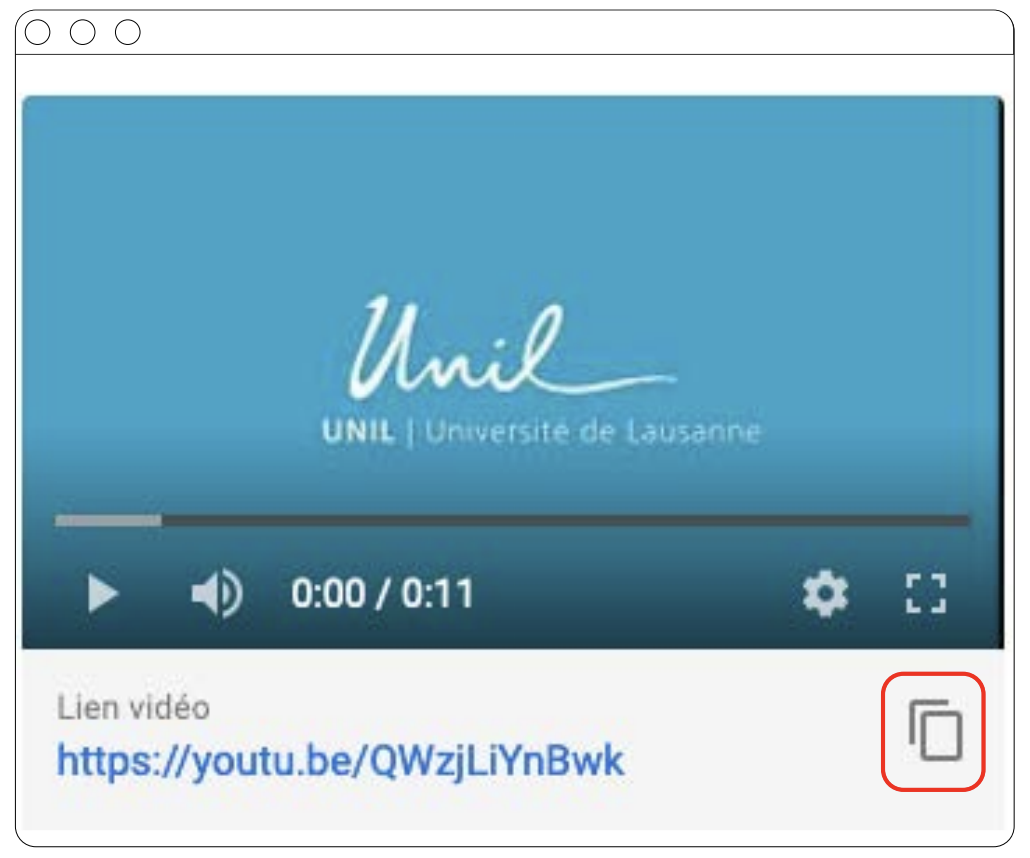This screenshot has width=1030, height=858.
Task: Switch the video to fullscreen mode
Action: tap(926, 593)
